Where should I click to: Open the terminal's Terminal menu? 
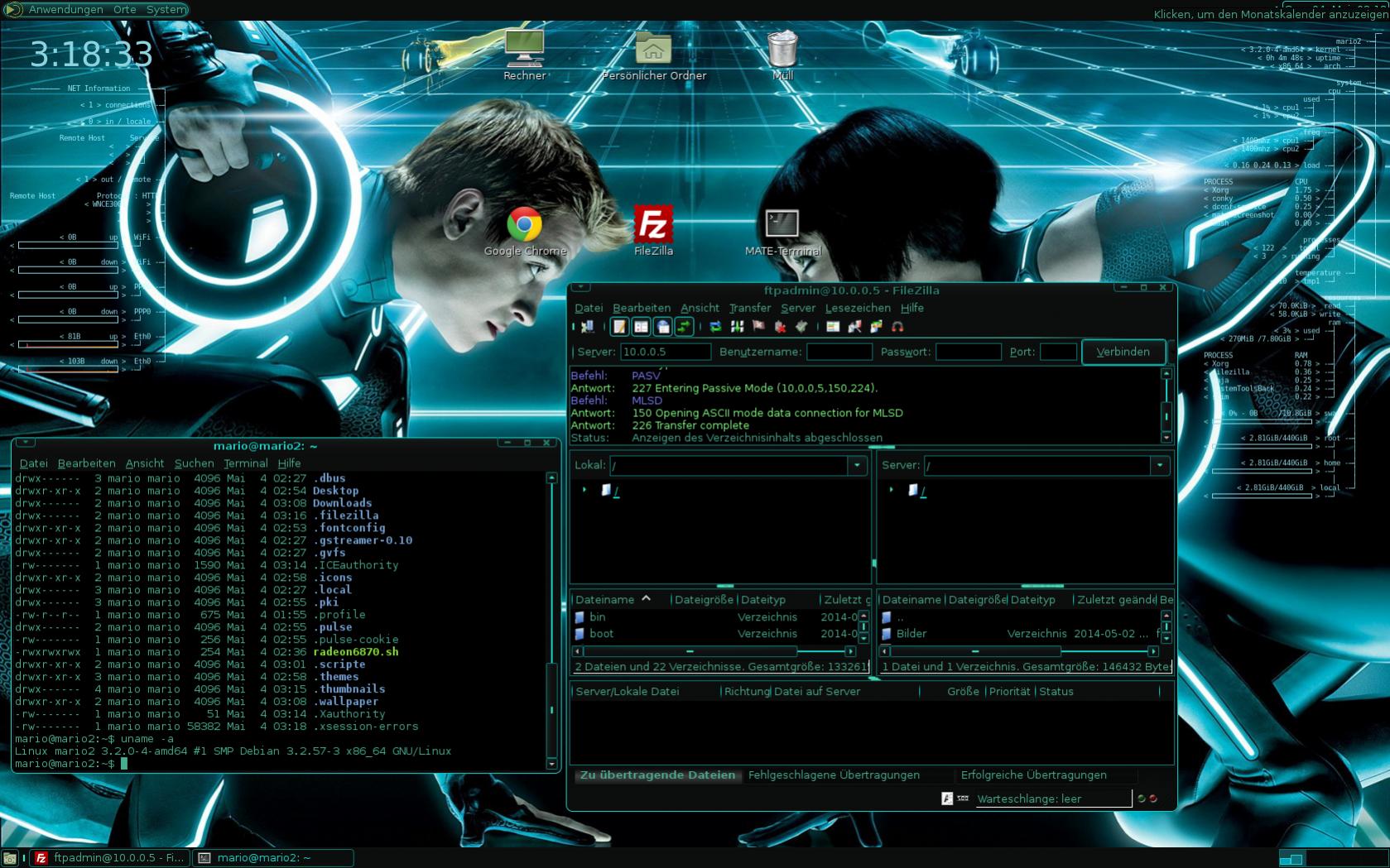pyautogui.click(x=245, y=463)
